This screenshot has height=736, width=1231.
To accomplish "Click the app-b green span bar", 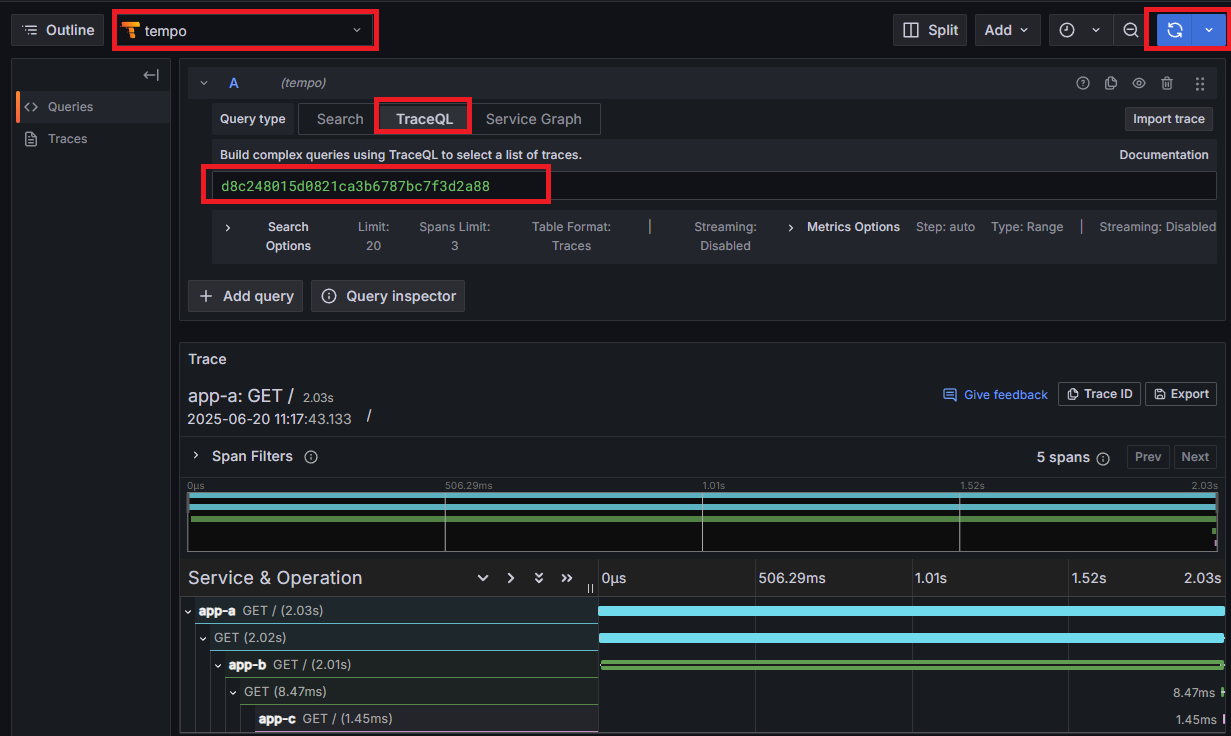I will pyautogui.click(x=912, y=665).
